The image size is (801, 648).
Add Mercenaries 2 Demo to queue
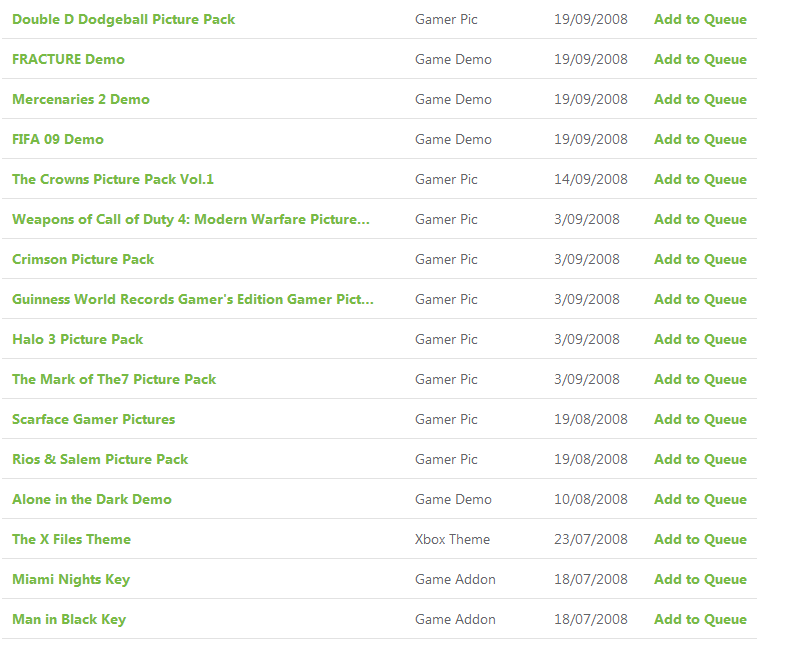pos(700,99)
